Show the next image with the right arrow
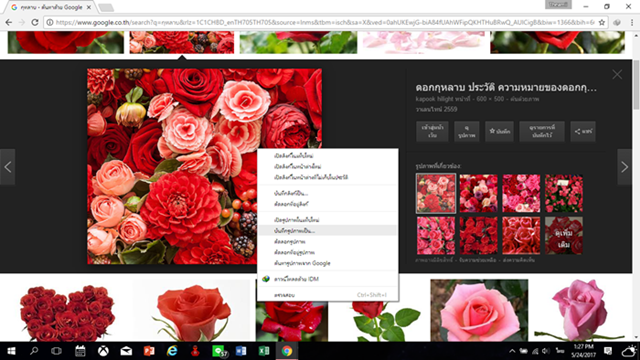 624,167
